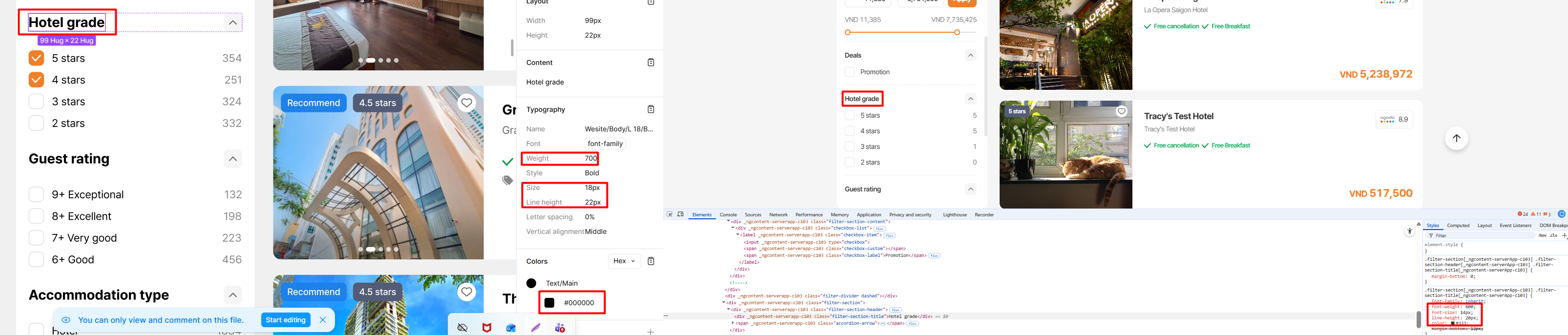
Task: Click the floating accessibility icon in DevTools
Action: pyautogui.click(x=1409, y=231)
